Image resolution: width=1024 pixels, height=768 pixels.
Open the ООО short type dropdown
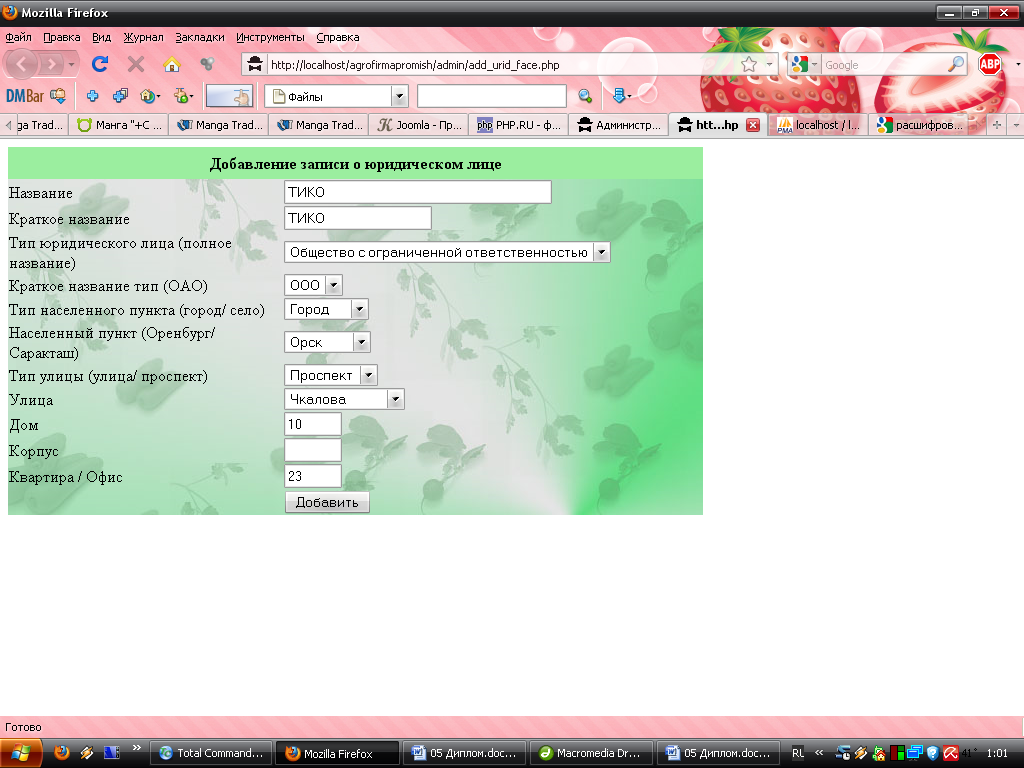(313, 285)
